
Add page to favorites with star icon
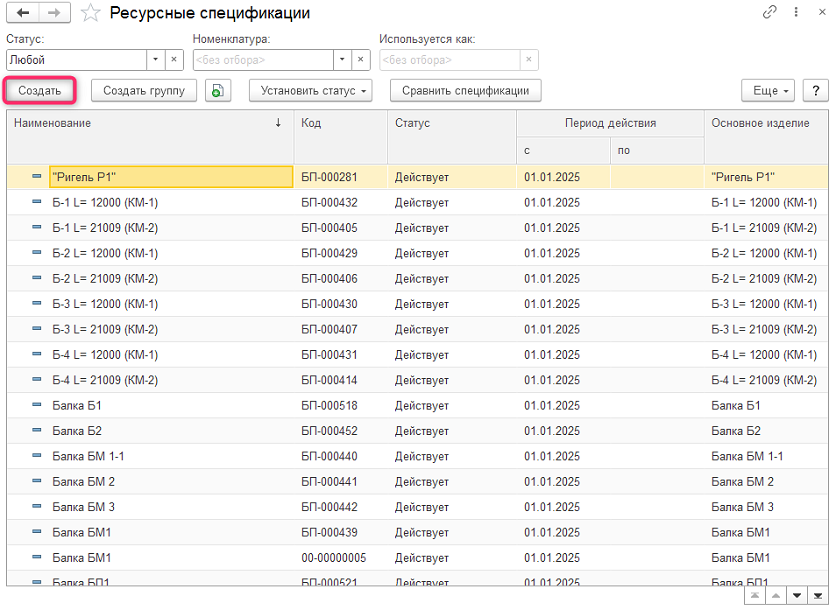(90, 13)
